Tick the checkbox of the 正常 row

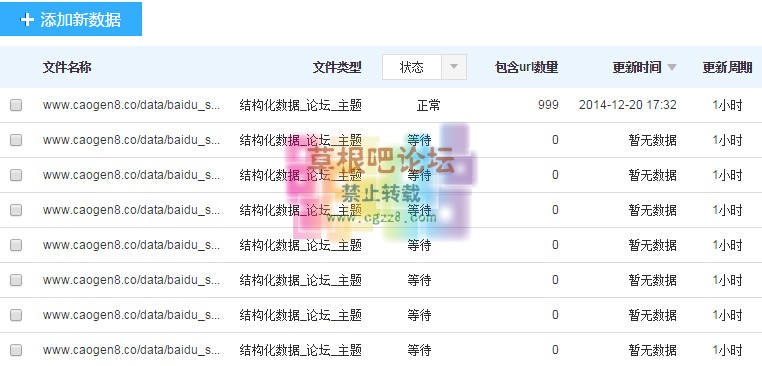[16, 105]
